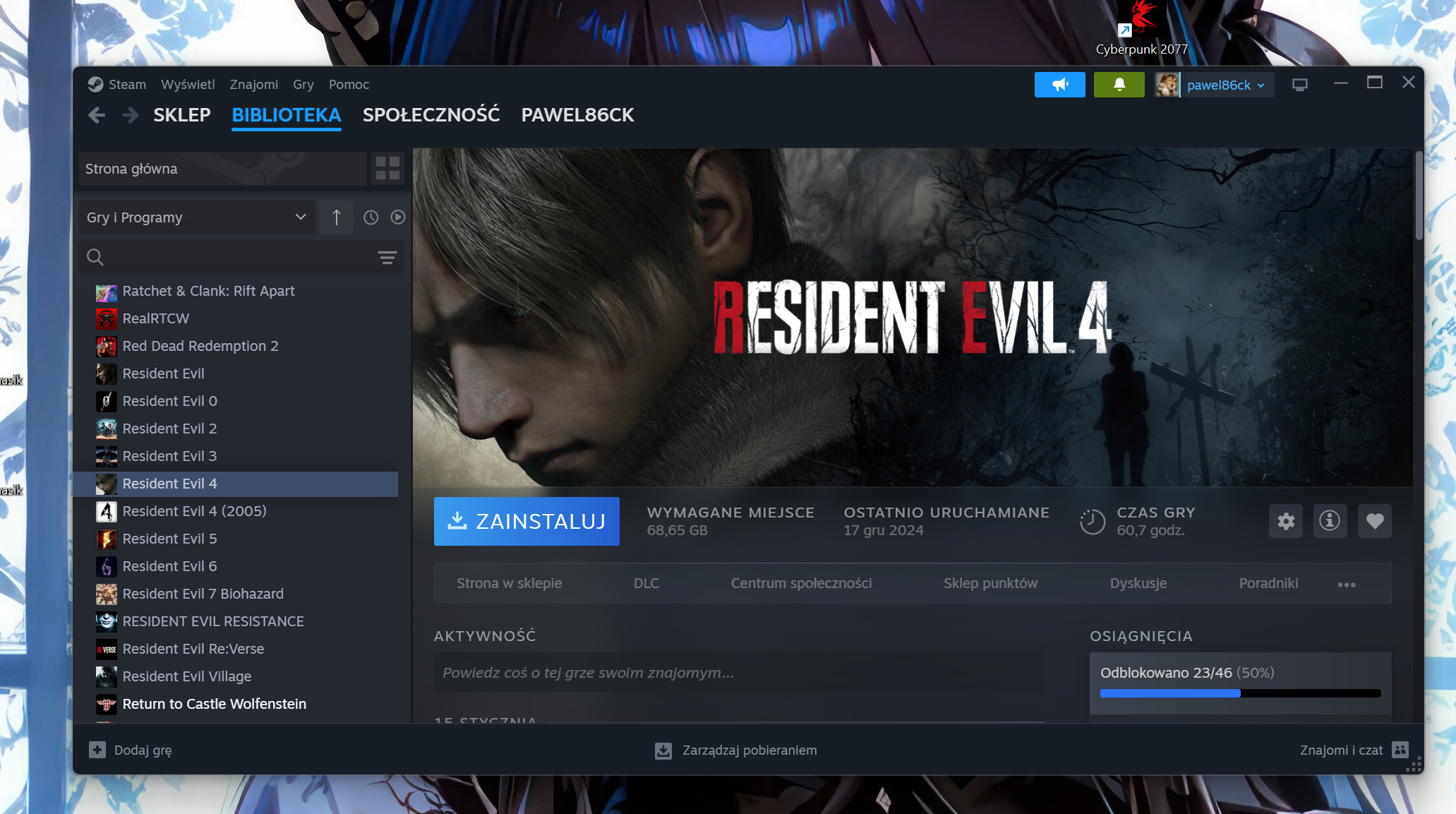Open Big Picture mode monitor icon
The image size is (1456, 814).
(1299, 85)
